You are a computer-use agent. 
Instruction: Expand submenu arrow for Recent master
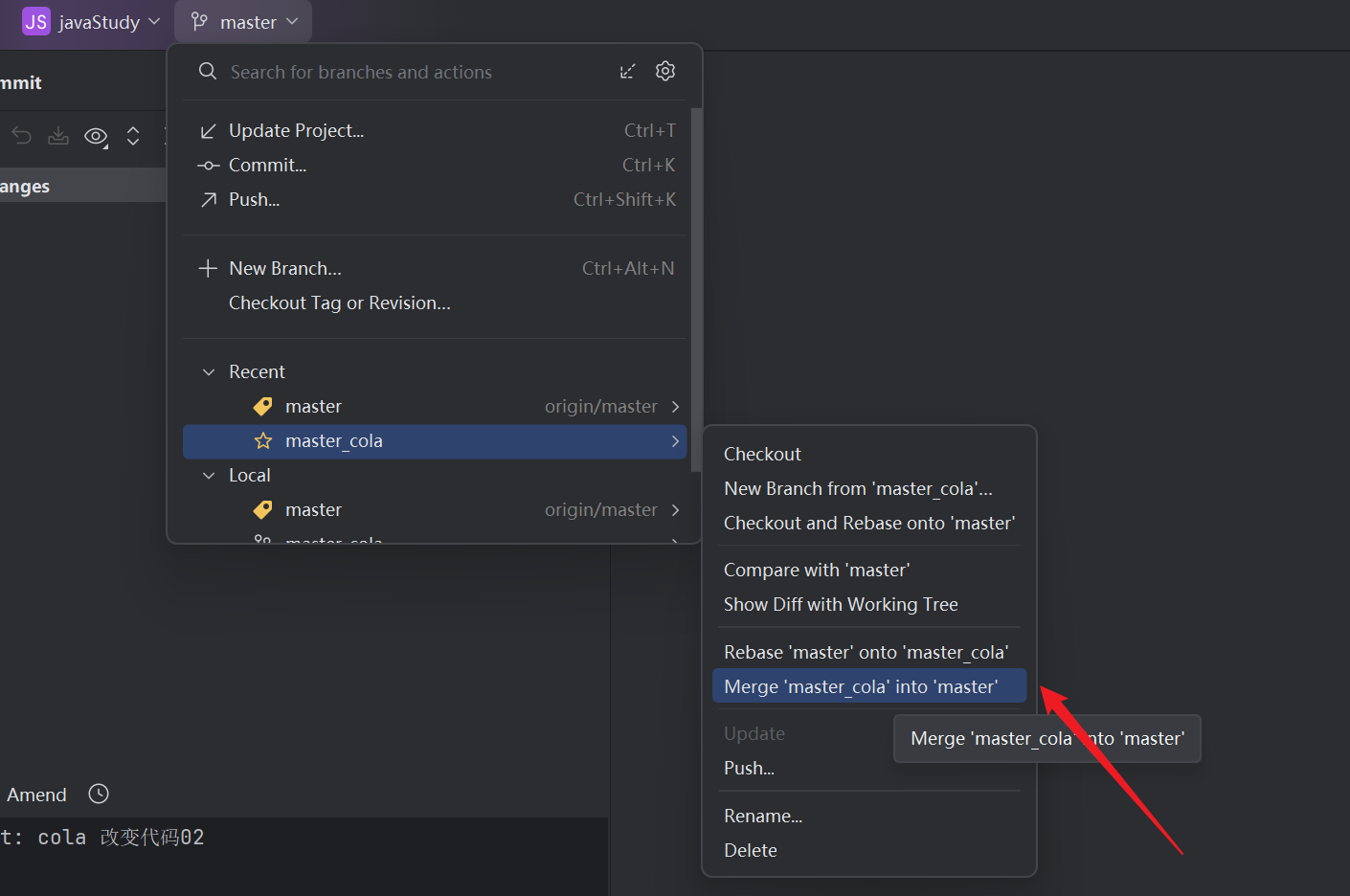click(675, 407)
